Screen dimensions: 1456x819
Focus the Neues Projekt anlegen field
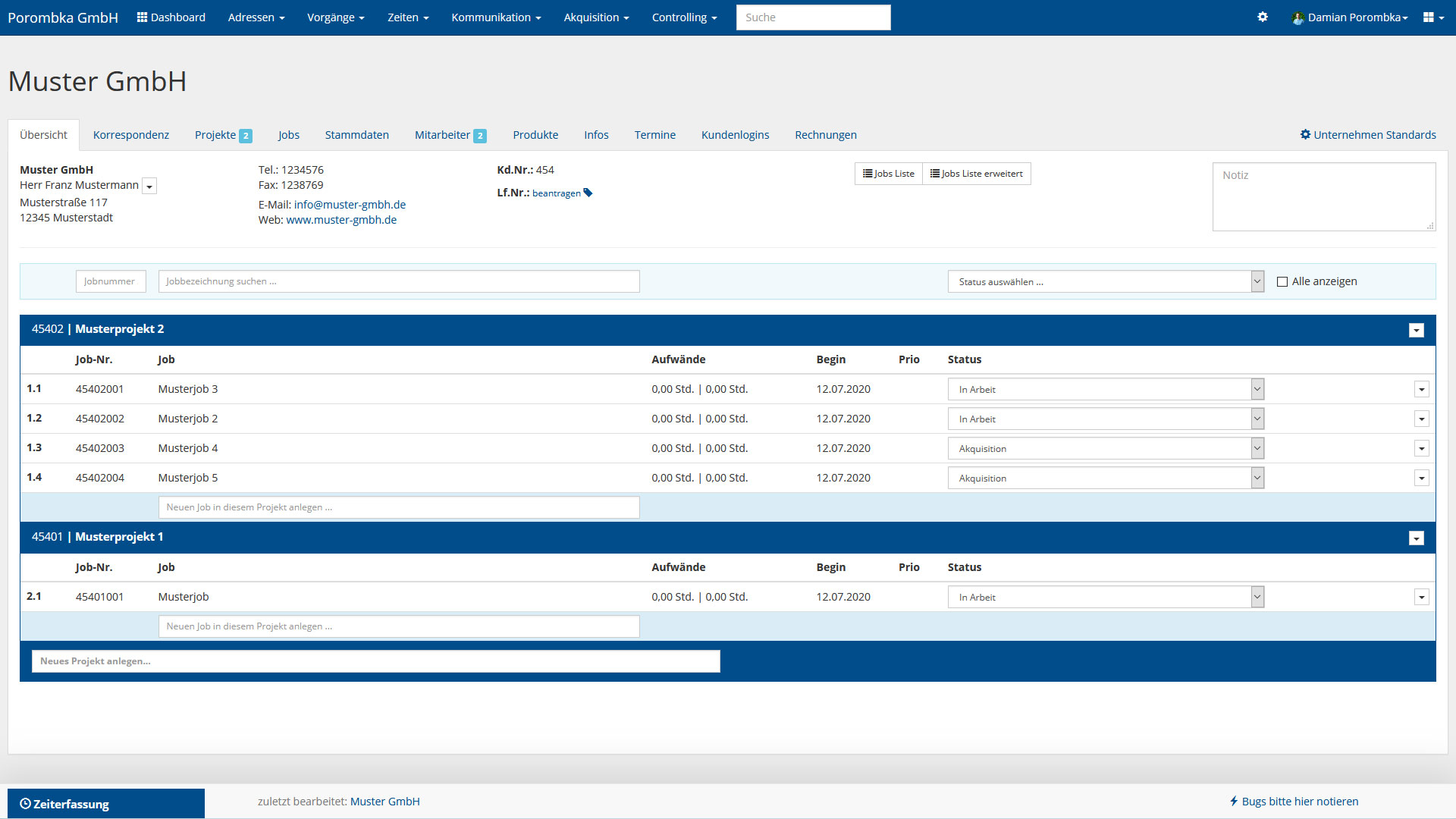click(x=375, y=661)
